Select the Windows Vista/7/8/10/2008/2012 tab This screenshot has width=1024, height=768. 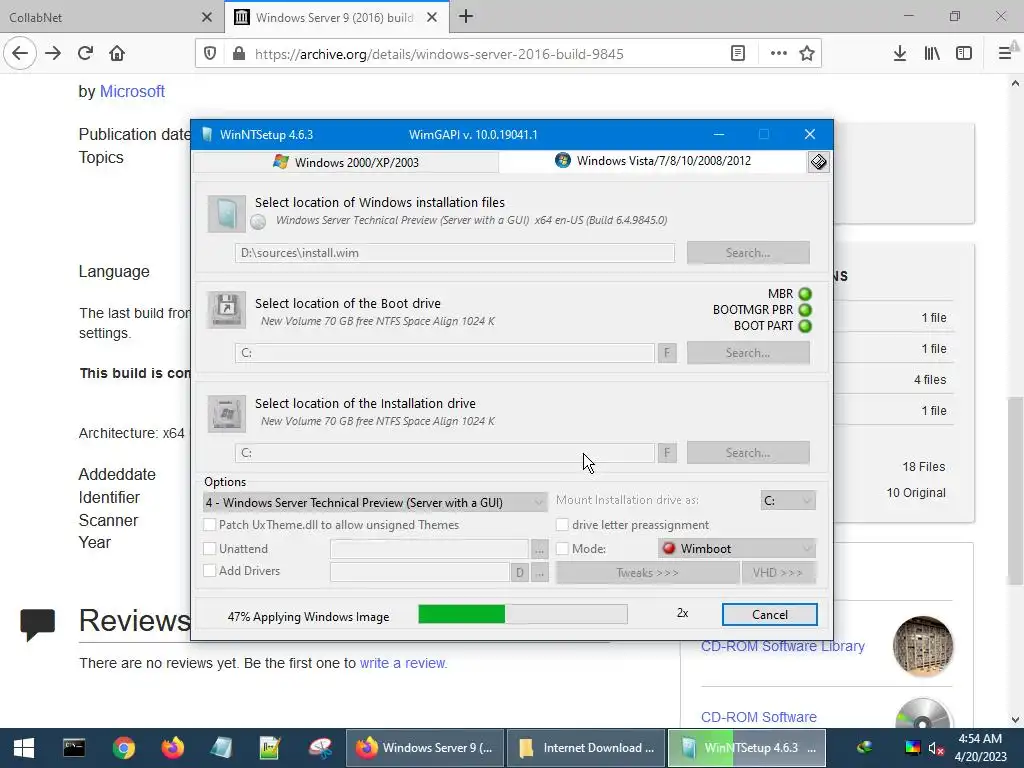653,161
